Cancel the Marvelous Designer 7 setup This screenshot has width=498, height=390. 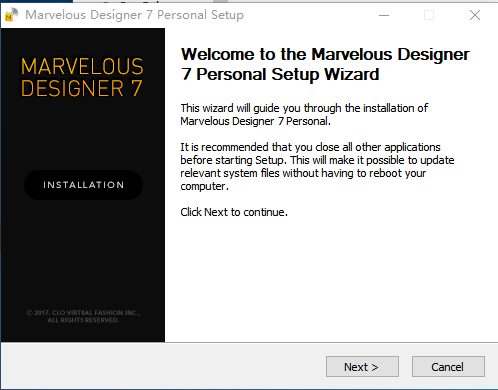coord(448,367)
